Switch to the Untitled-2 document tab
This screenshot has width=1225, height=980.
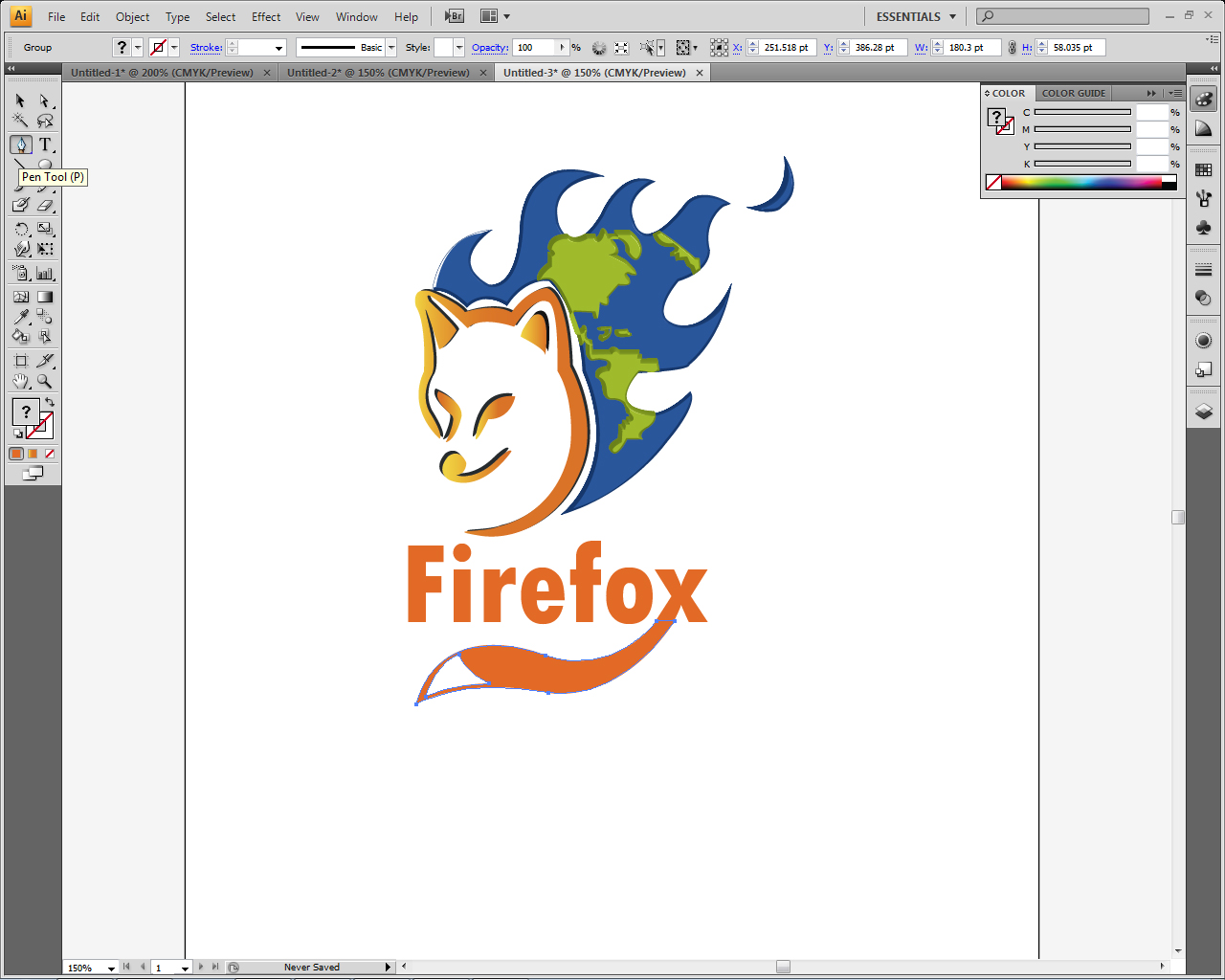379,72
